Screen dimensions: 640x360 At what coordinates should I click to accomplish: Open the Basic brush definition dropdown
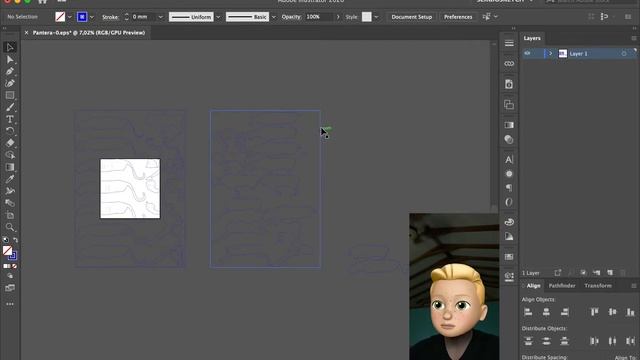pos(273,17)
